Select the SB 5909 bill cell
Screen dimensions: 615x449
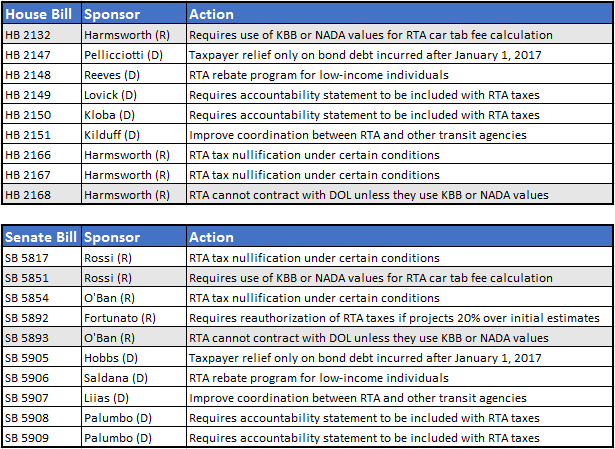pyautogui.click(x=42, y=438)
